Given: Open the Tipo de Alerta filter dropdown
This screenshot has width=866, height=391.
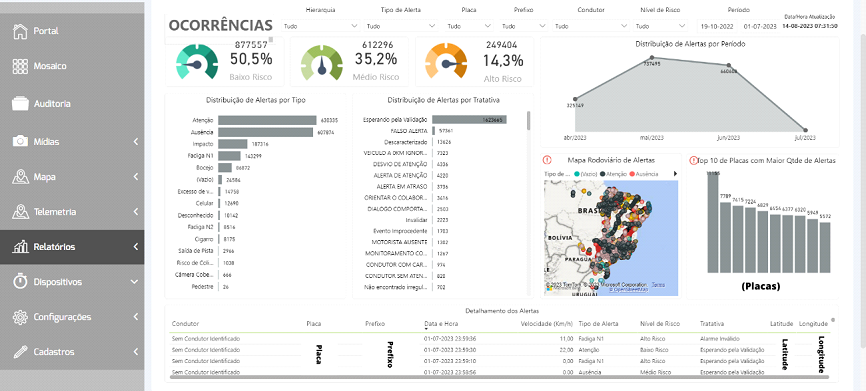Looking at the screenshot, I should [402, 26].
